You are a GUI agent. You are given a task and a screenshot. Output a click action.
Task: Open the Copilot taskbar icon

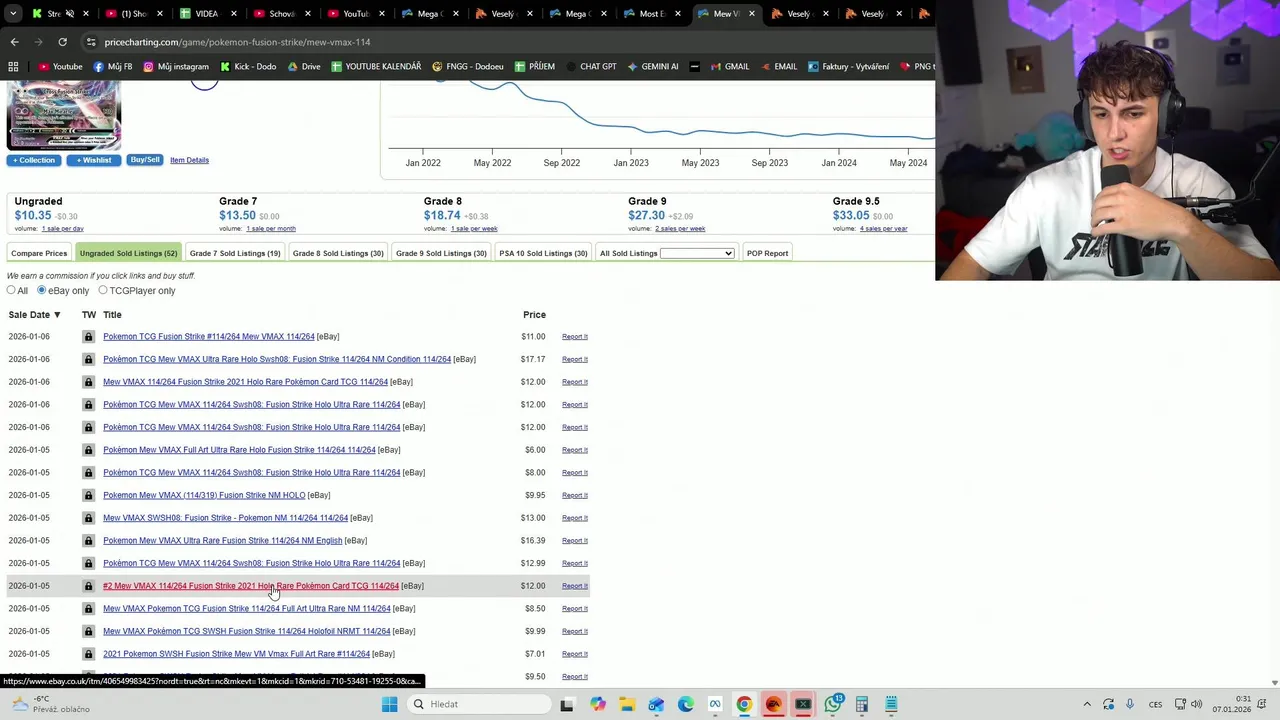coord(597,704)
